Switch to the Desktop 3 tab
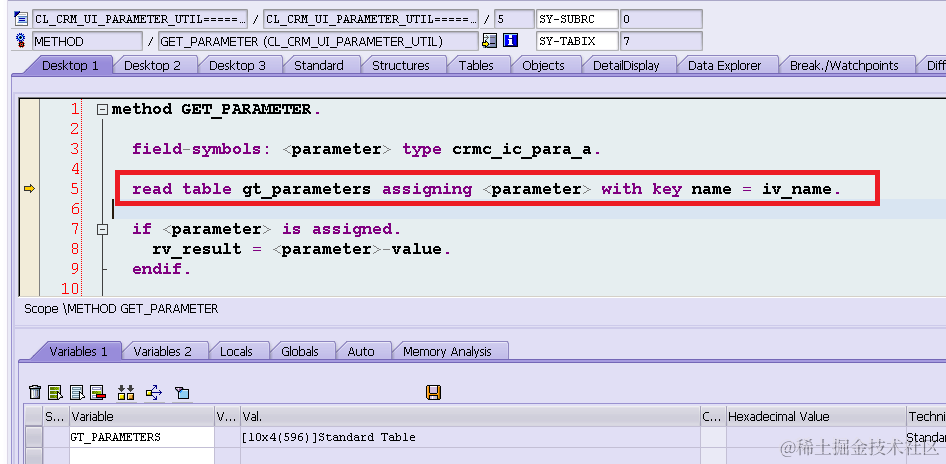The height and width of the screenshot is (464, 946). 237,65
